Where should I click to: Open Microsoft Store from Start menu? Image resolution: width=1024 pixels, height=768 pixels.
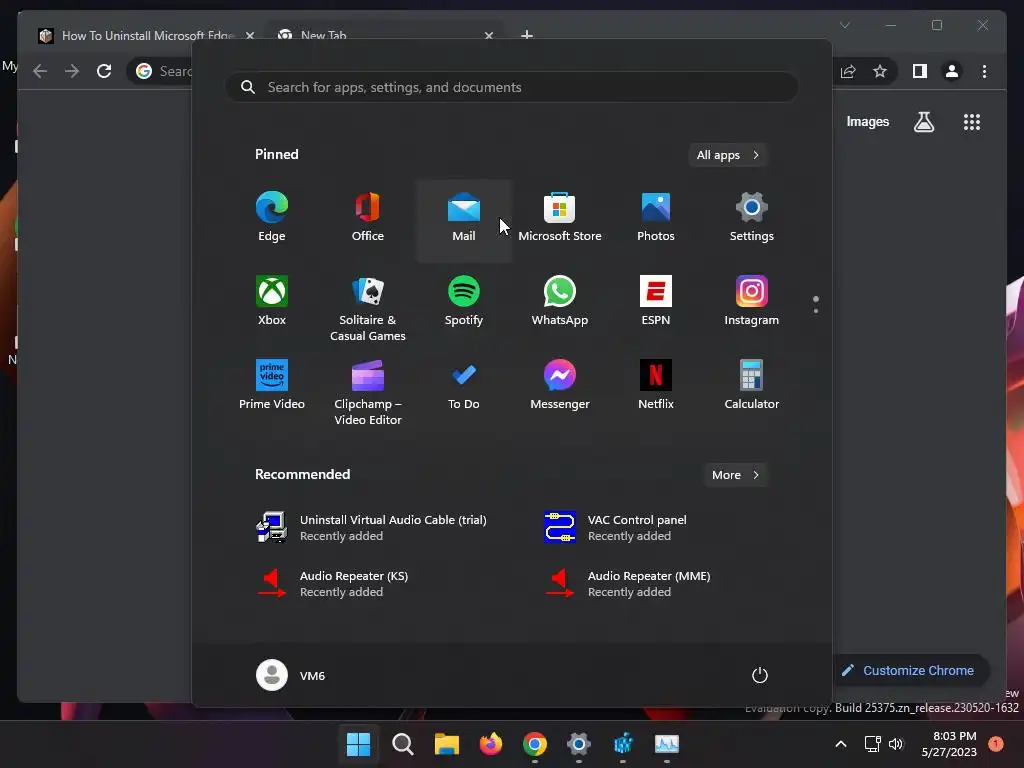pos(560,217)
